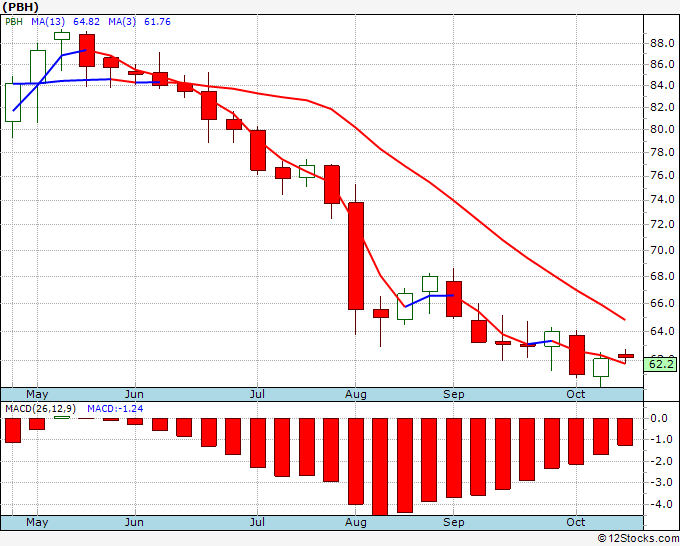Click Aug on the MACD panel axis
This screenshot has width=680, height=546.
click(356, 522)
